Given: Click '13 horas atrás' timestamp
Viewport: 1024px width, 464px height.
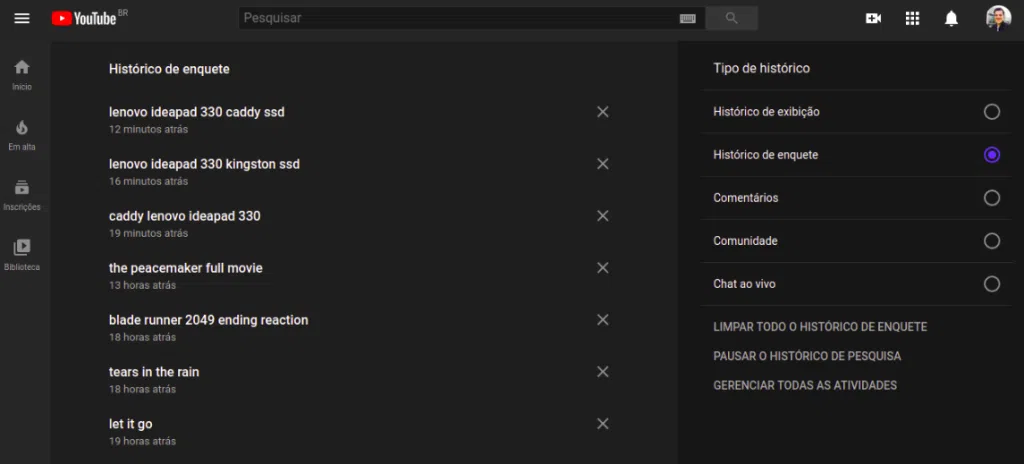Looking at the screenshot, I should coord(142,286).
